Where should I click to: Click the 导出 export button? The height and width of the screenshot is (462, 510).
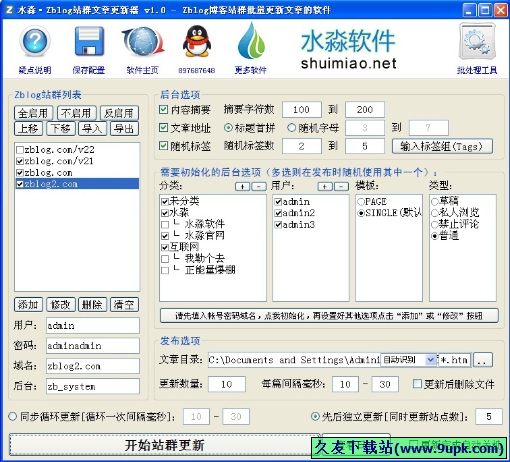[x=124, y=129]
